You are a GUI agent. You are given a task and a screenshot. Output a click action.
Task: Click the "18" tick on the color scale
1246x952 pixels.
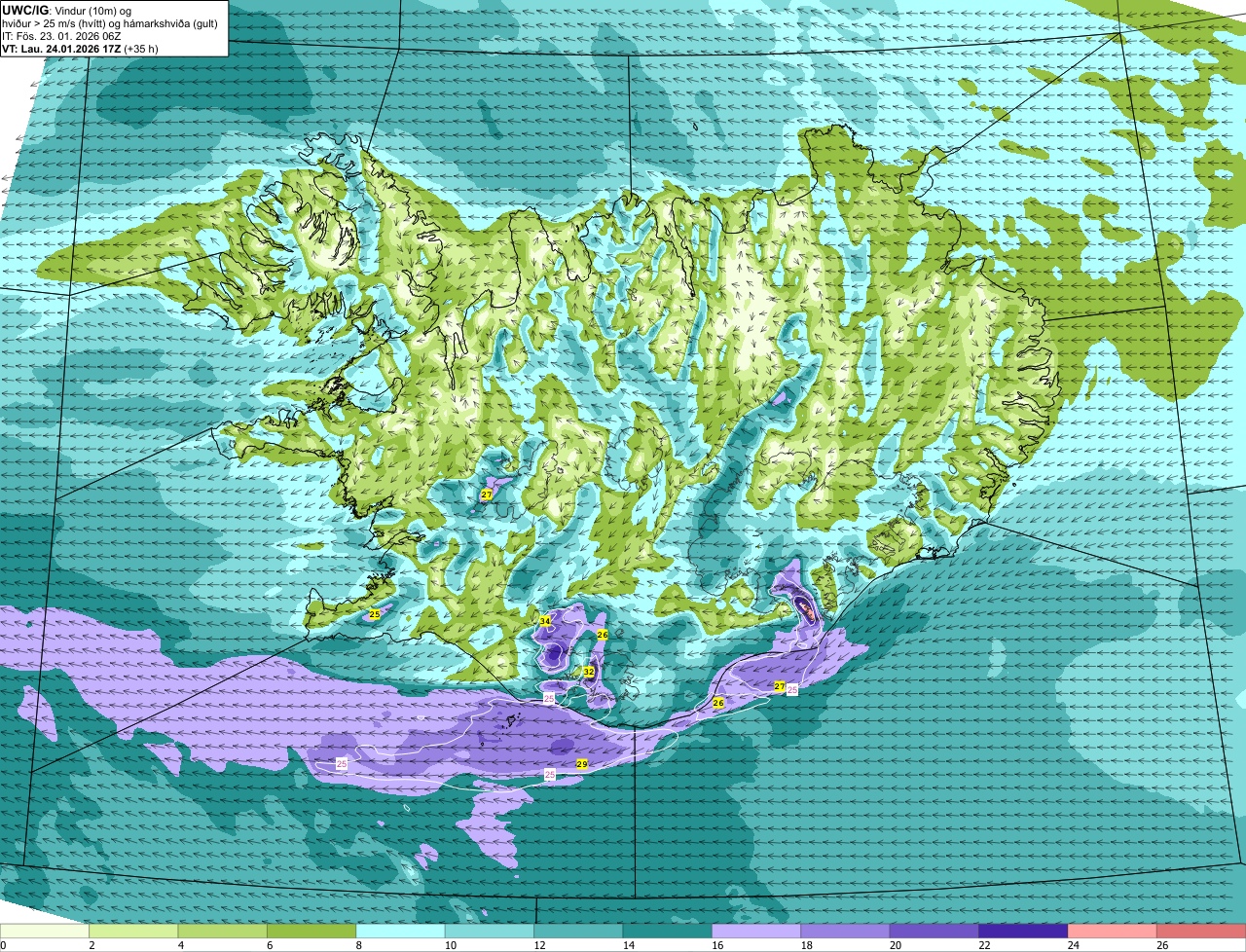pos(806,945)
